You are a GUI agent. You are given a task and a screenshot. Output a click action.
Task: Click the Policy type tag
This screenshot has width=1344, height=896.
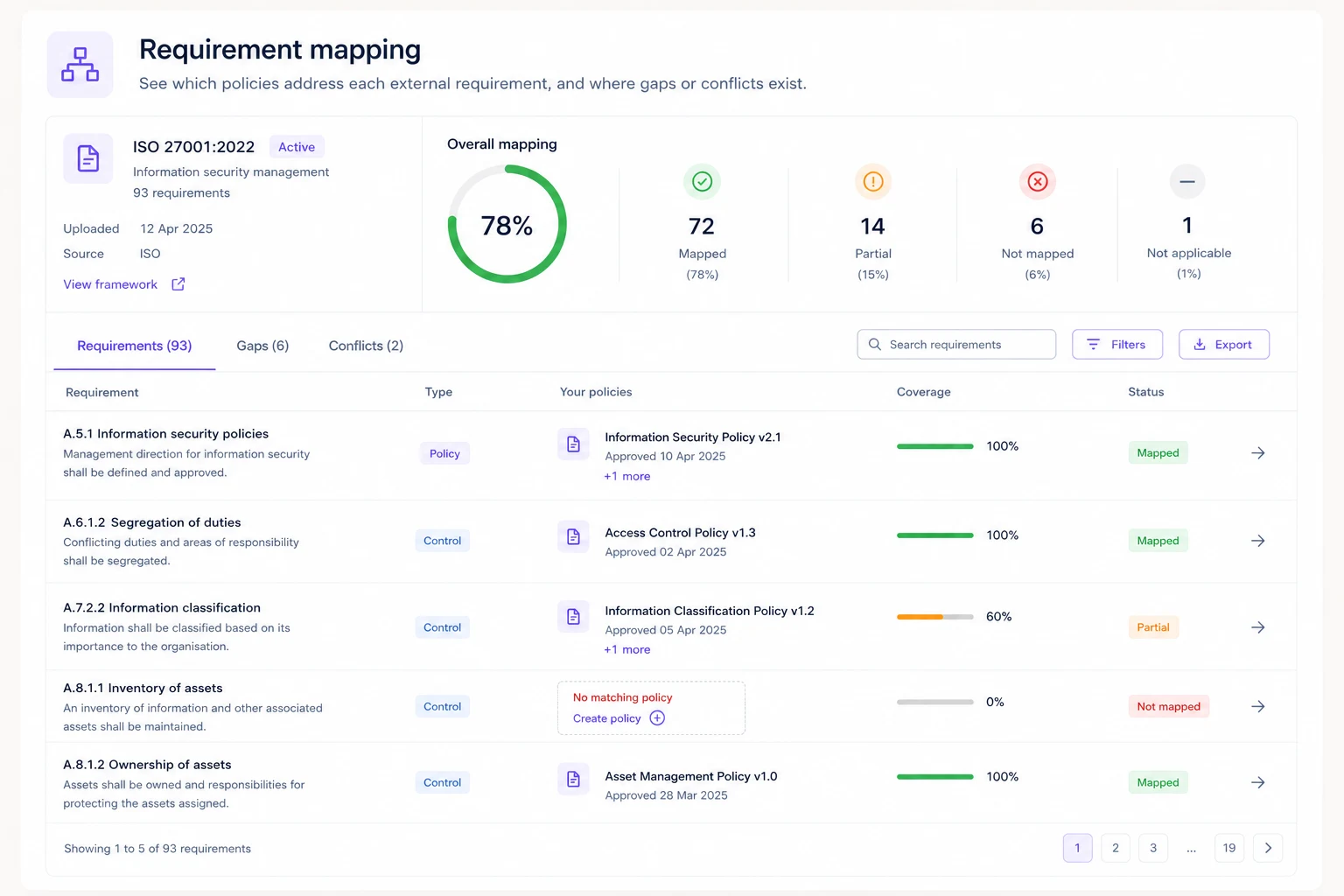[x=444, y=453]
